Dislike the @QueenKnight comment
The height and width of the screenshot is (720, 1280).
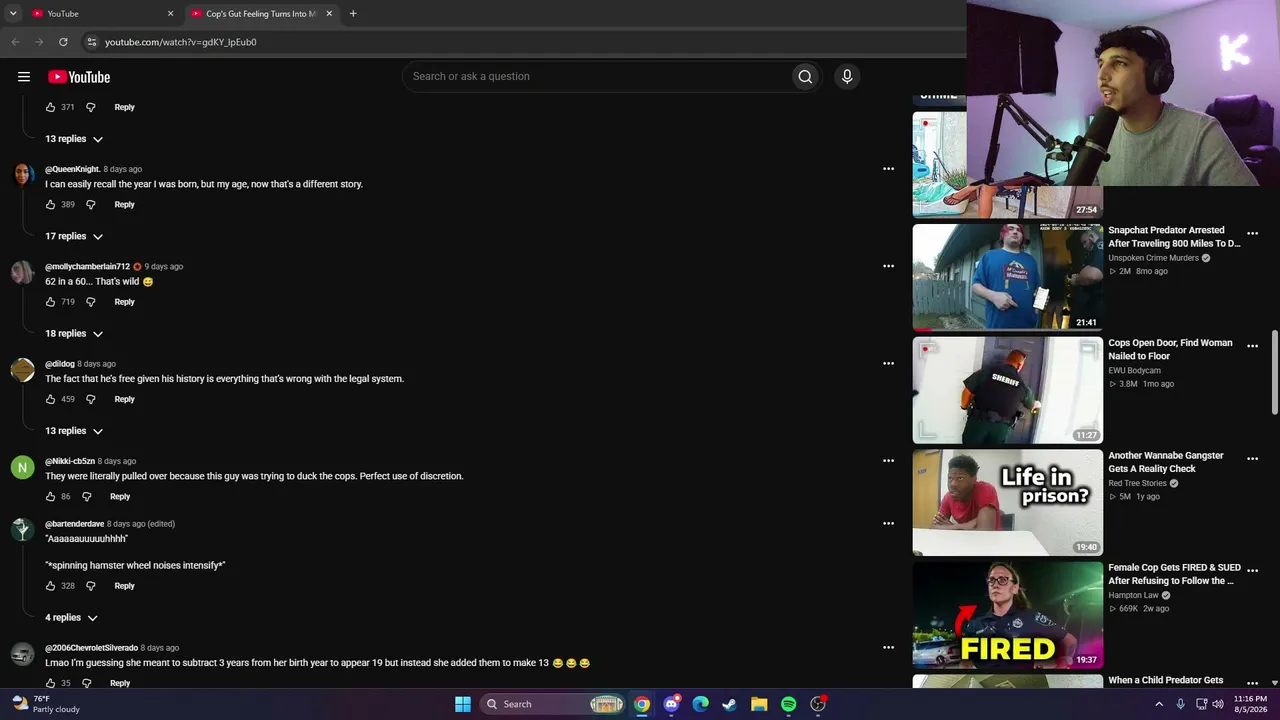click(x=90, y=205)
